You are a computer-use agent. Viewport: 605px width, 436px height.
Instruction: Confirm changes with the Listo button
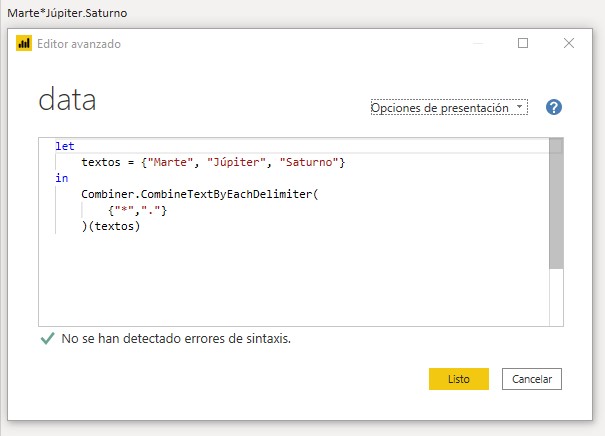click(x=459, y=379)
